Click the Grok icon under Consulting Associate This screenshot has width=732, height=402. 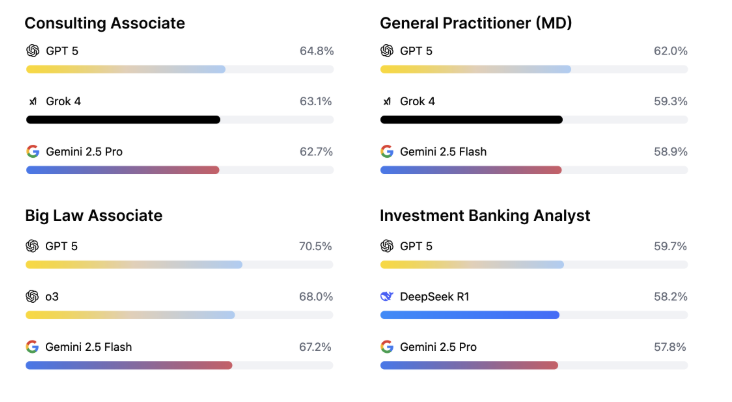pos(32,101)
